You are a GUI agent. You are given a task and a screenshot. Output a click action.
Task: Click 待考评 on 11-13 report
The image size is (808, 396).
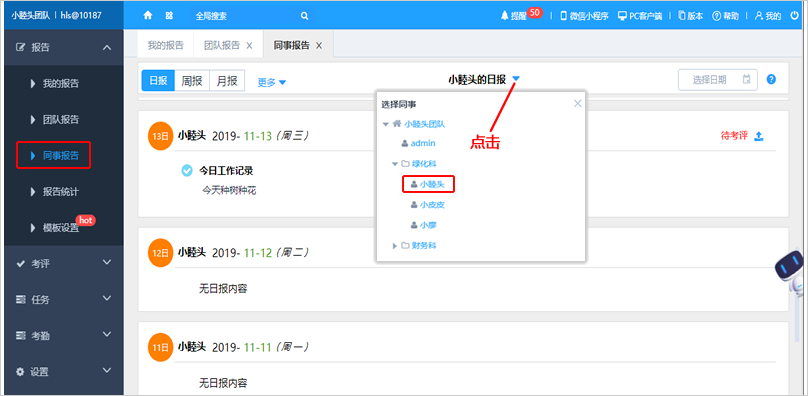point(734,136)
